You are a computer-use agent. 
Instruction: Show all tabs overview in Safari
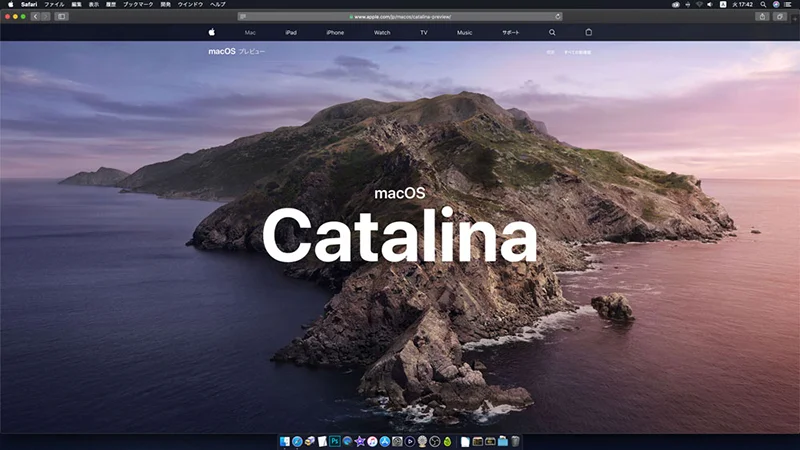(780, 16)
